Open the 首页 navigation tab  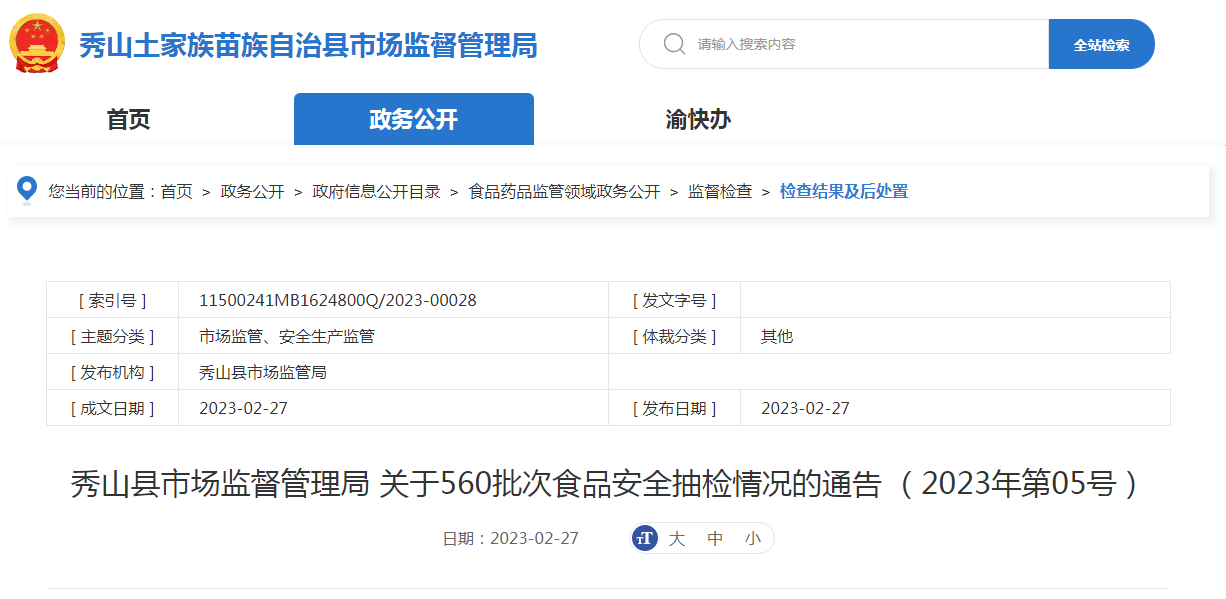128,120
